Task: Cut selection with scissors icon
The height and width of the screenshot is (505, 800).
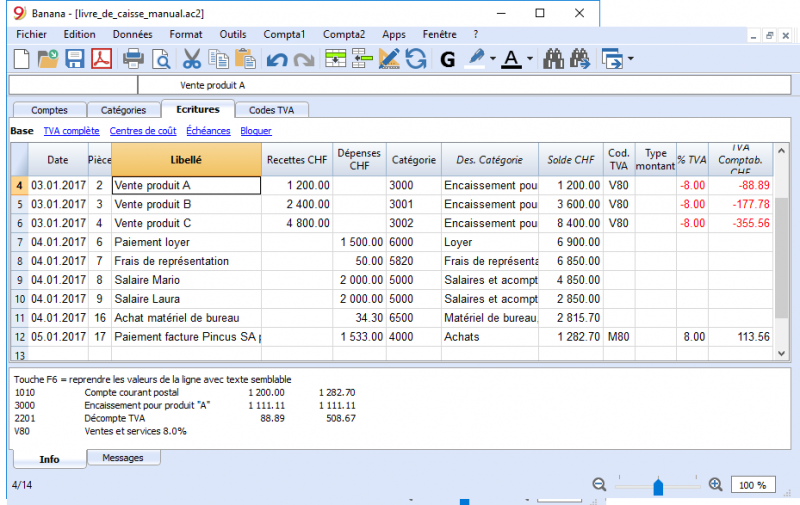Action: tap(192, 59)
